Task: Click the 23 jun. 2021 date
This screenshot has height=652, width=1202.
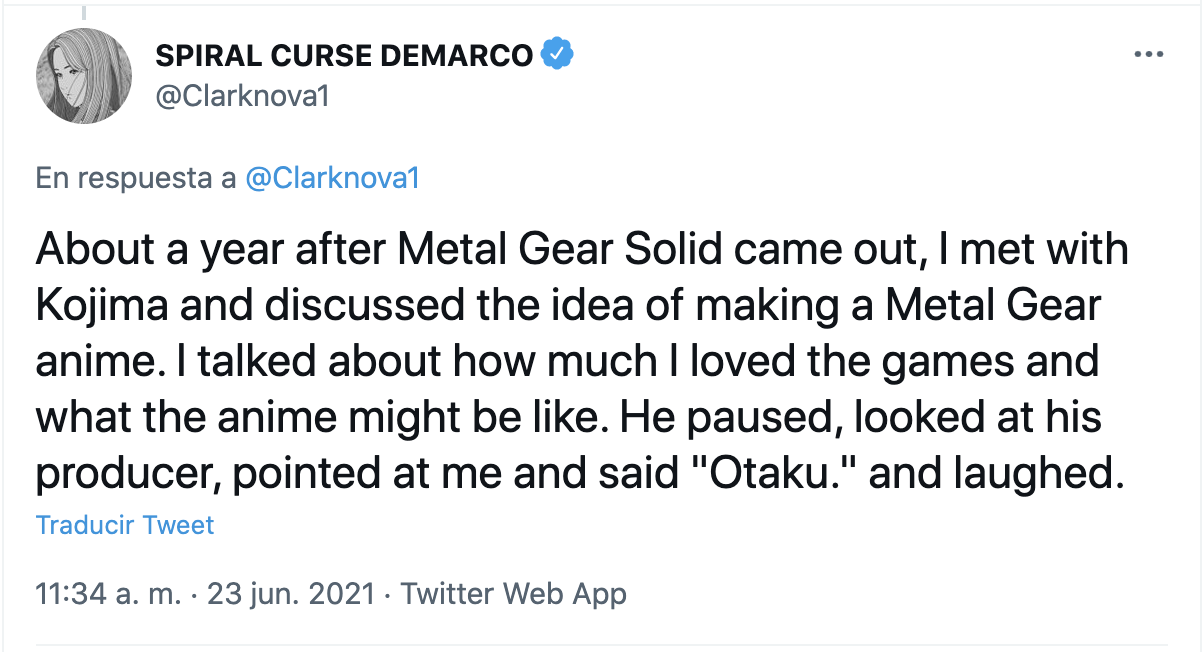Action: coord(291,594)
